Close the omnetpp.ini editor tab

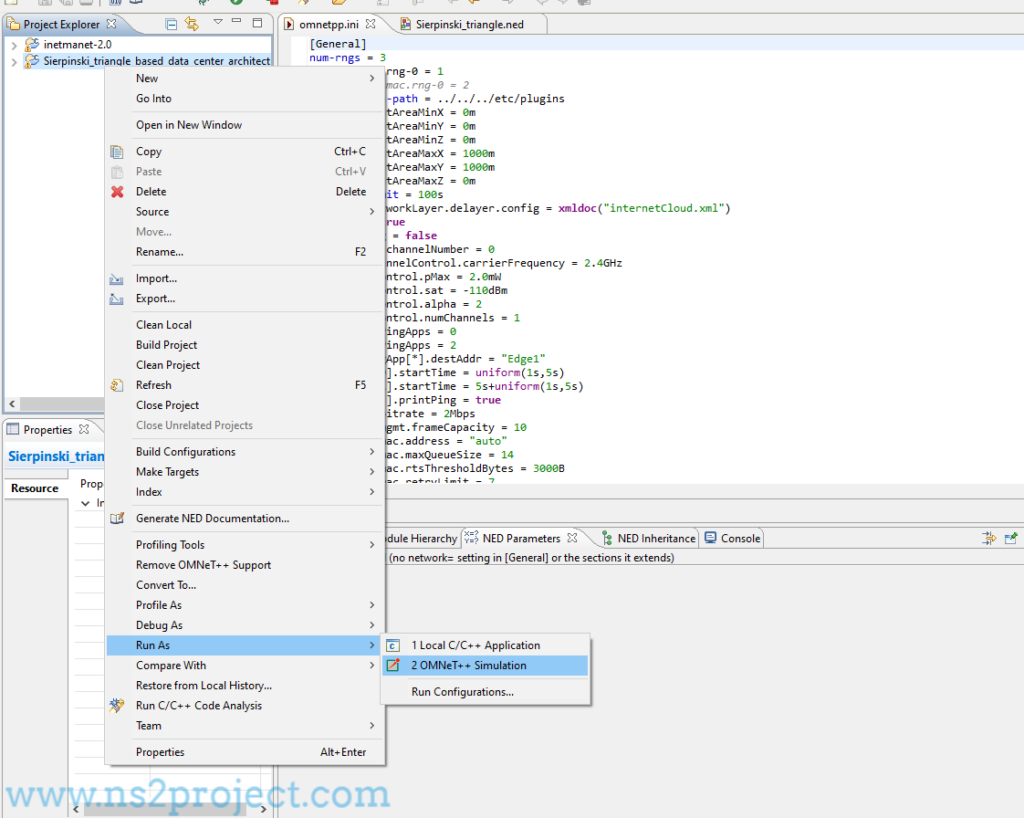click(370, 24)
